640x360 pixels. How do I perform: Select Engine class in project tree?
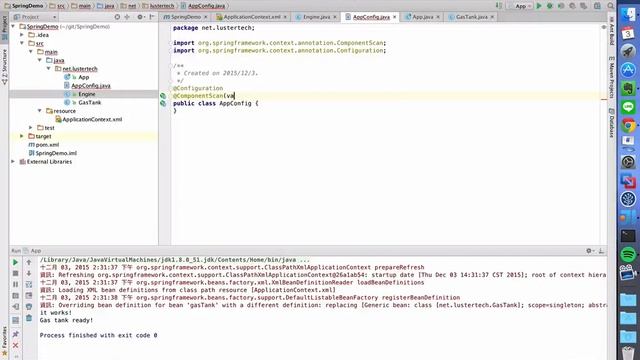coord(87,94)
